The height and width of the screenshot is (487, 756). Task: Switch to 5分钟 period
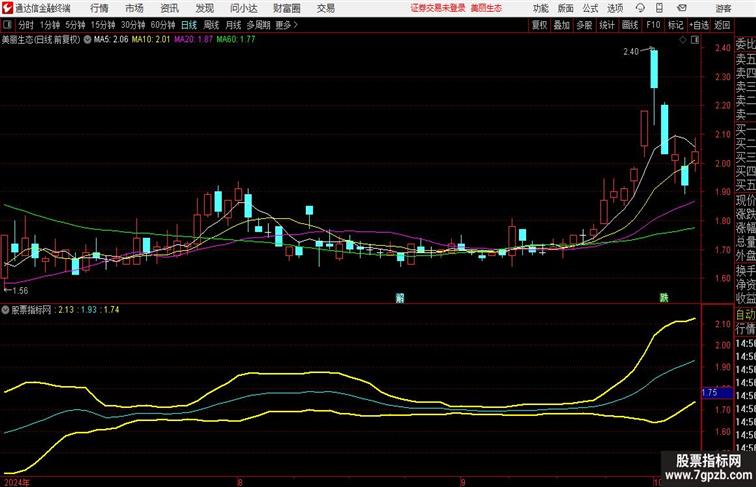[x=75, y=25]
